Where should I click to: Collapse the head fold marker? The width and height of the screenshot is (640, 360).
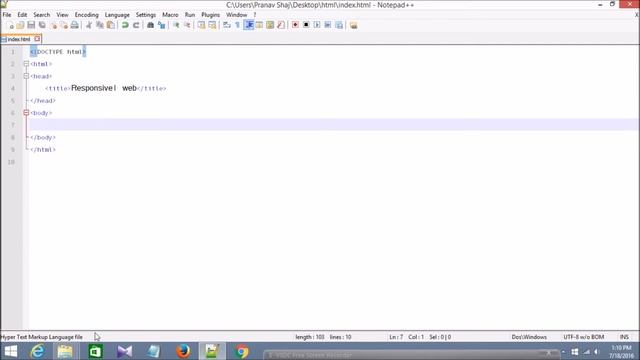[26, 76]
